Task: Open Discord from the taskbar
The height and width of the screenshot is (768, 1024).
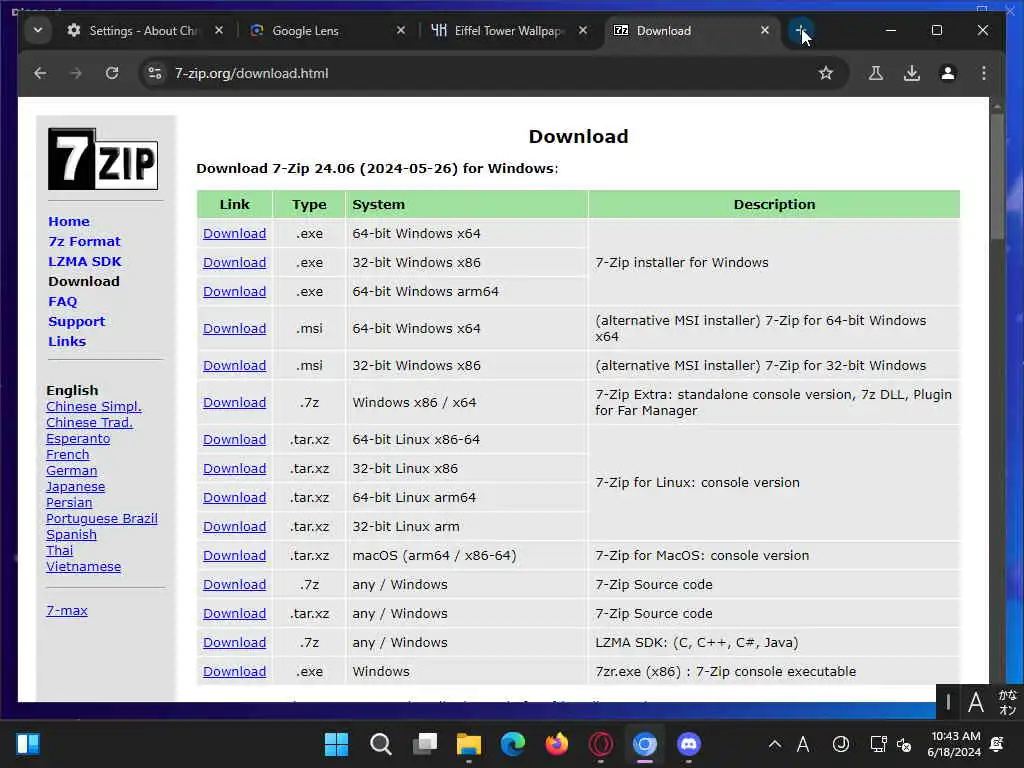Action: [x=688, y=744]
